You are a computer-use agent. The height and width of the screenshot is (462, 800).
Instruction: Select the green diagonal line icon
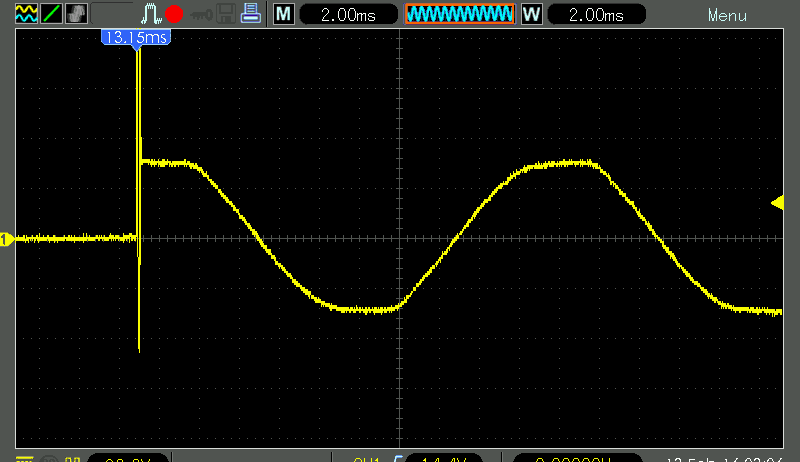[x=52, y=14]
